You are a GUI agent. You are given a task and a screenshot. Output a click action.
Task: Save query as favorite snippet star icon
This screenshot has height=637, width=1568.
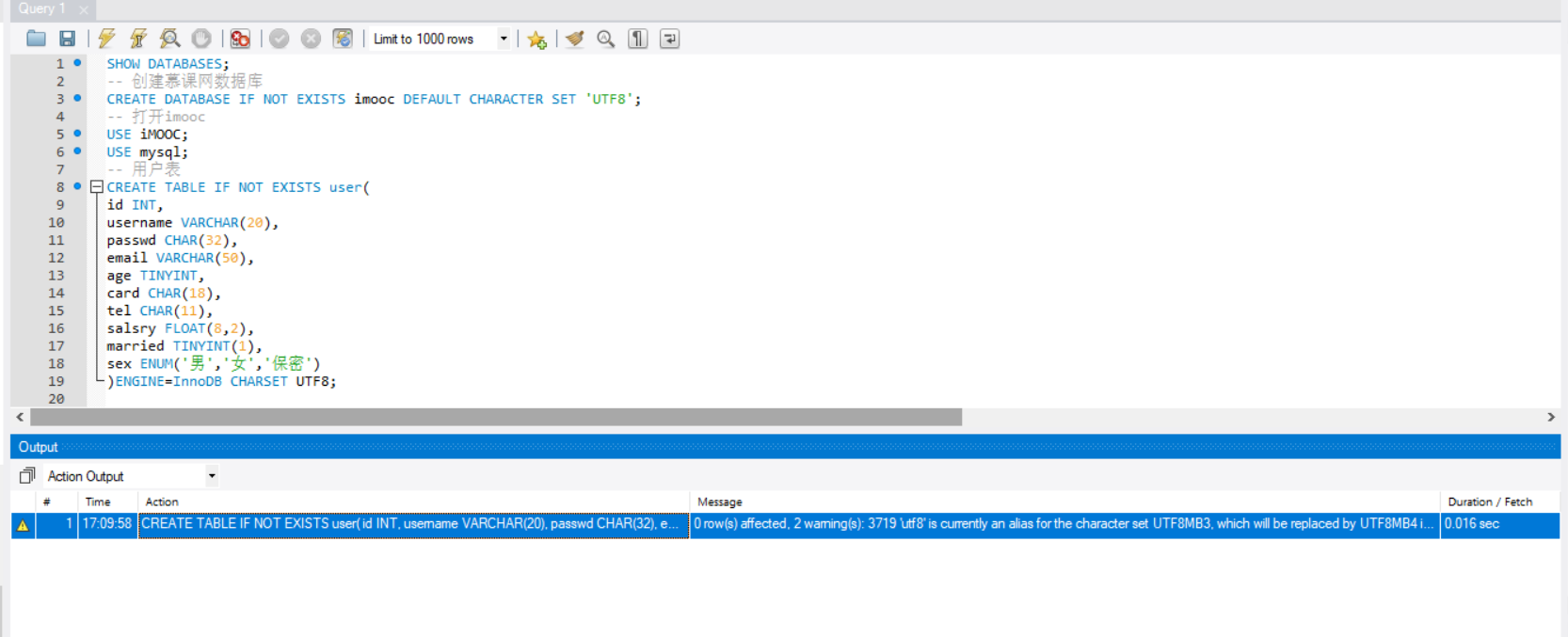536,40
